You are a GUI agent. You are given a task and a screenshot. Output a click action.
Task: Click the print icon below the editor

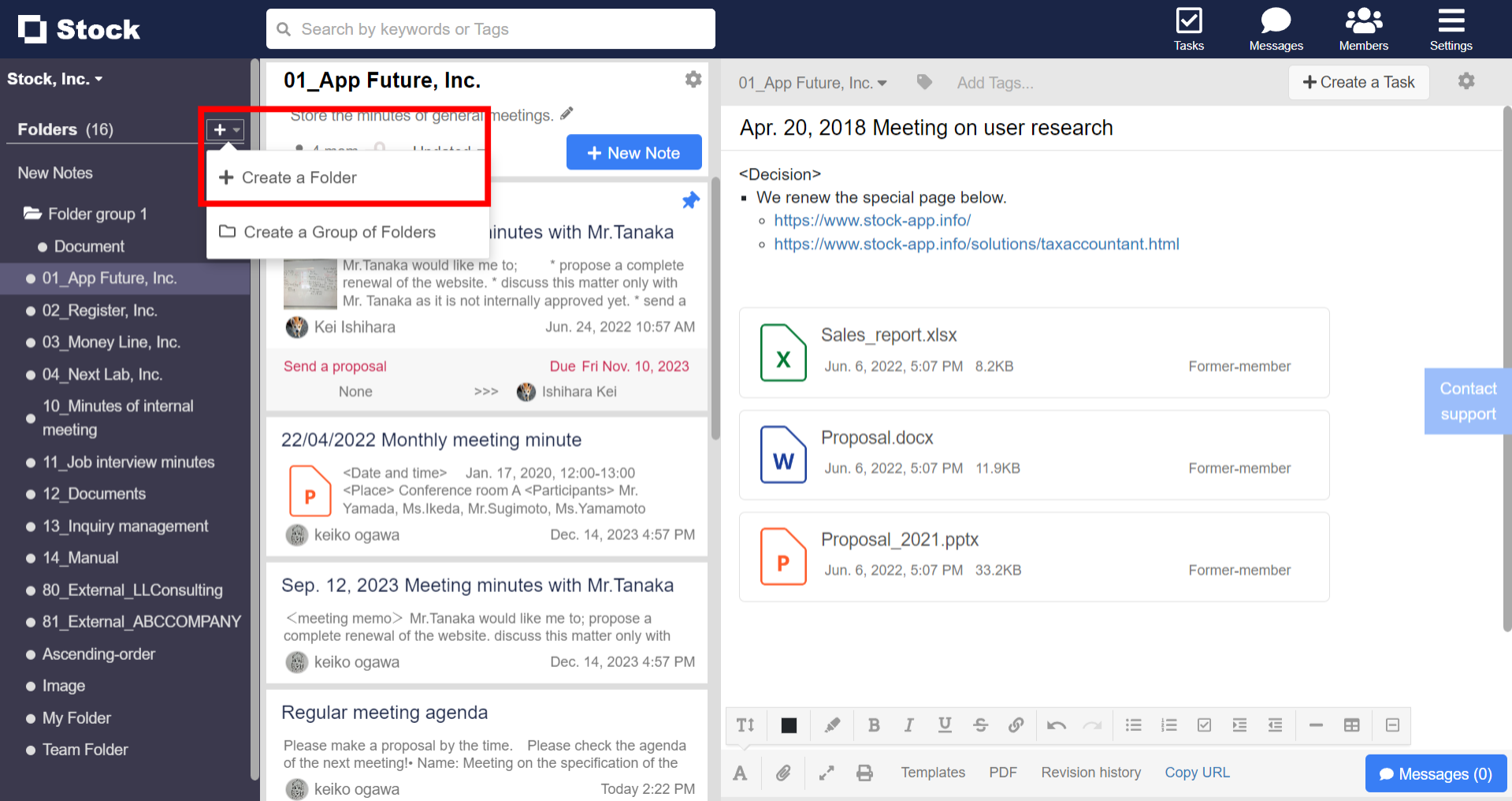[x=864, y=773]
